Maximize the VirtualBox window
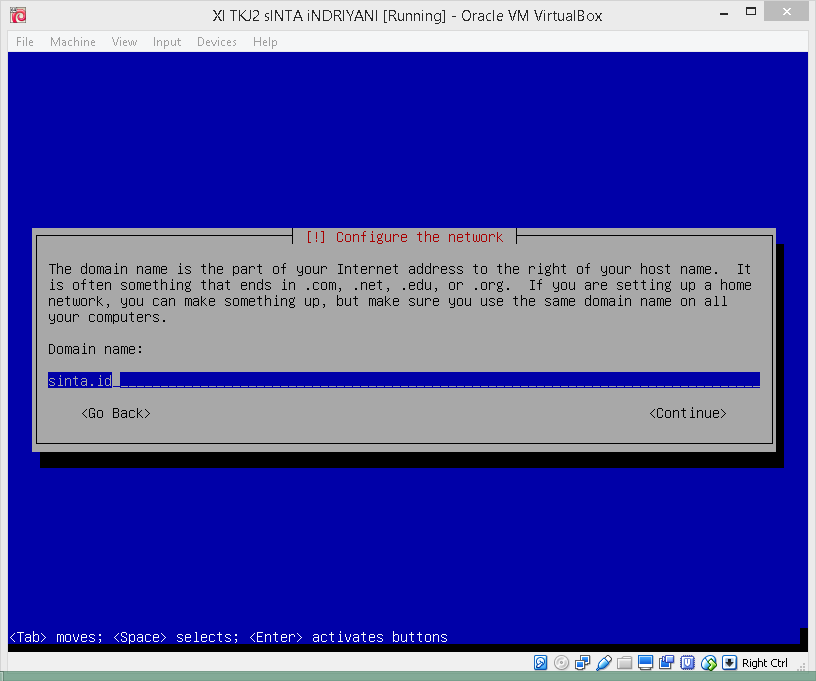 point(750,12)
